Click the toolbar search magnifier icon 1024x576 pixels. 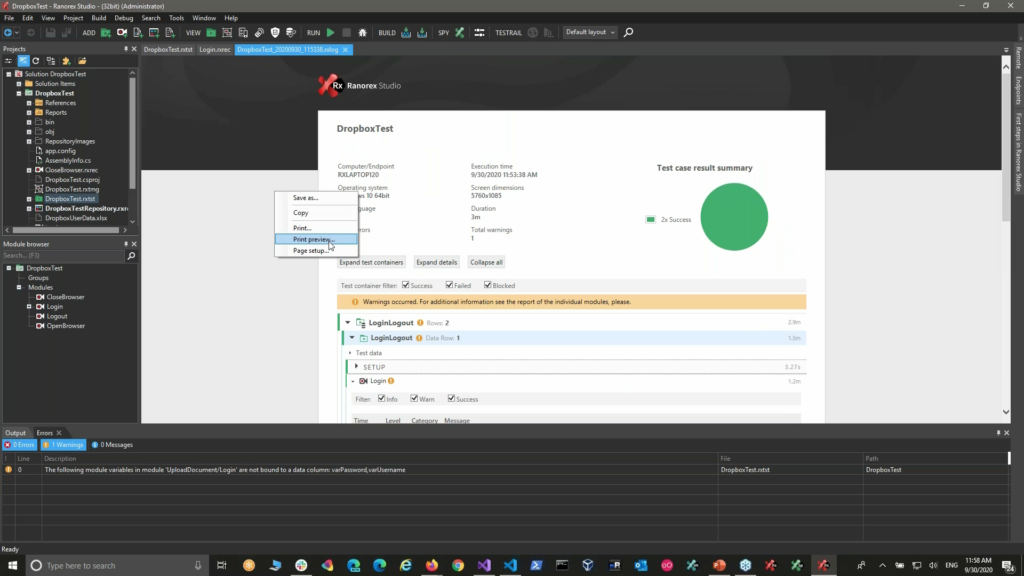point(628,32)
